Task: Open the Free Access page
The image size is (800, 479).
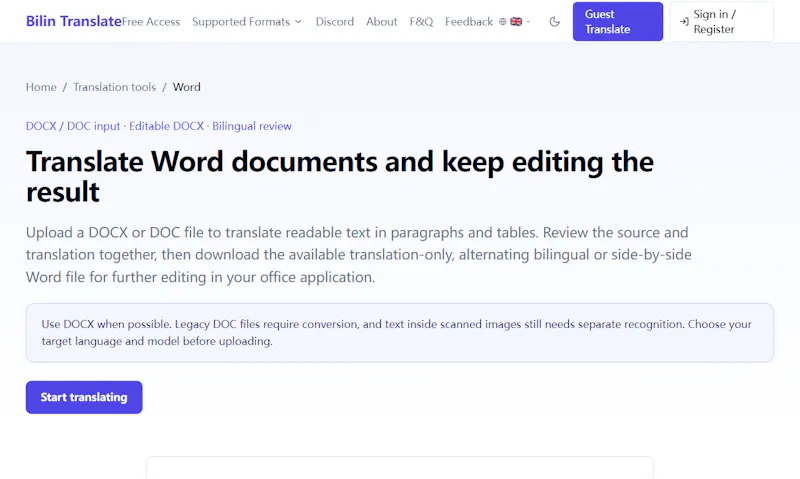Action: coord(151,21)
